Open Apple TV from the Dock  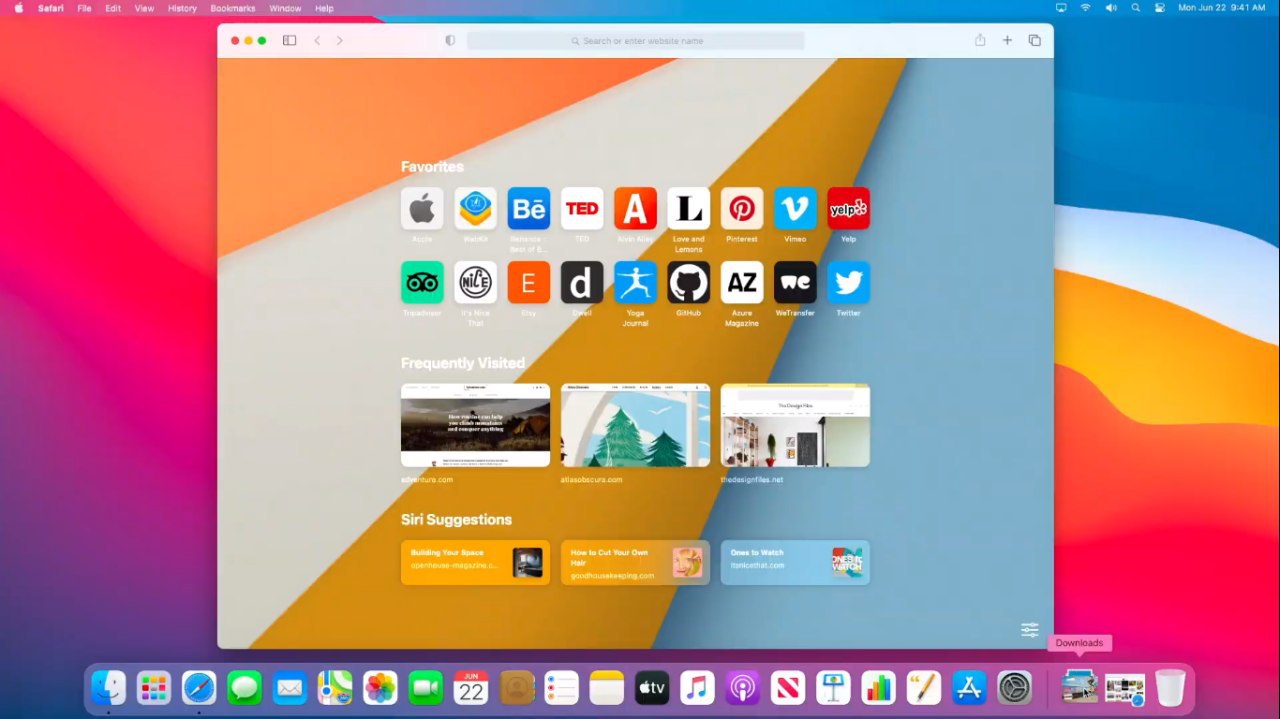[652, 687]
